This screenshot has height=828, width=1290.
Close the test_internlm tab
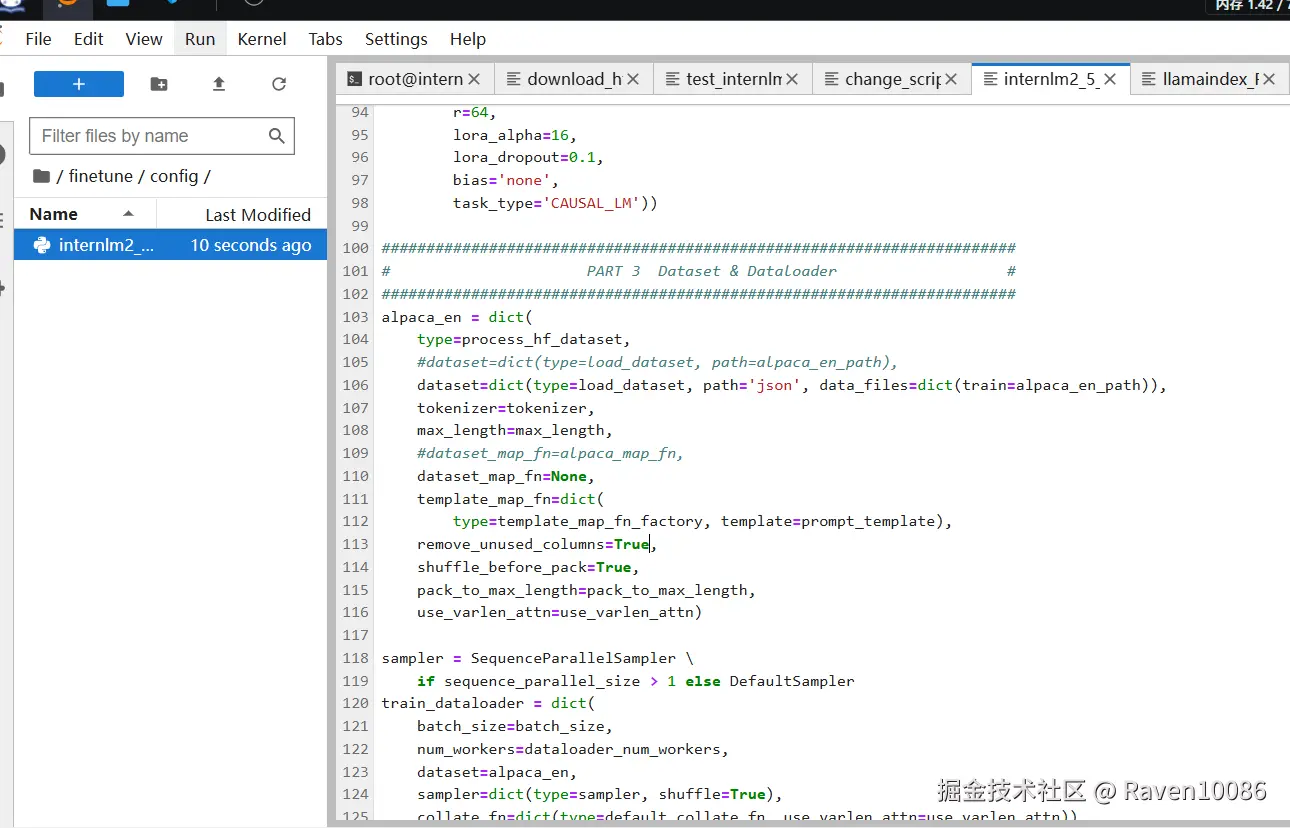point(792,79)
